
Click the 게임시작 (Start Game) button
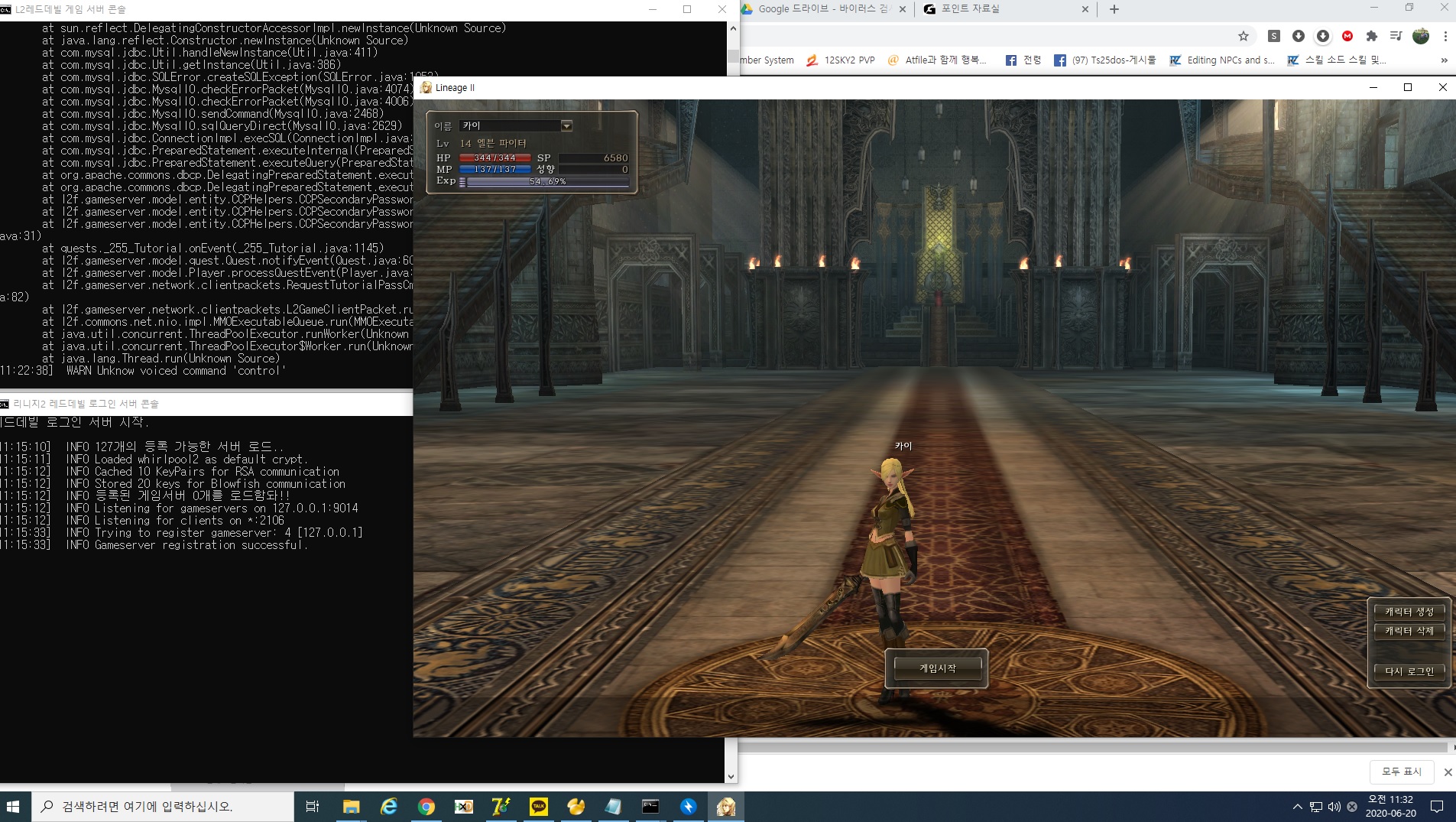click(937, 668)
